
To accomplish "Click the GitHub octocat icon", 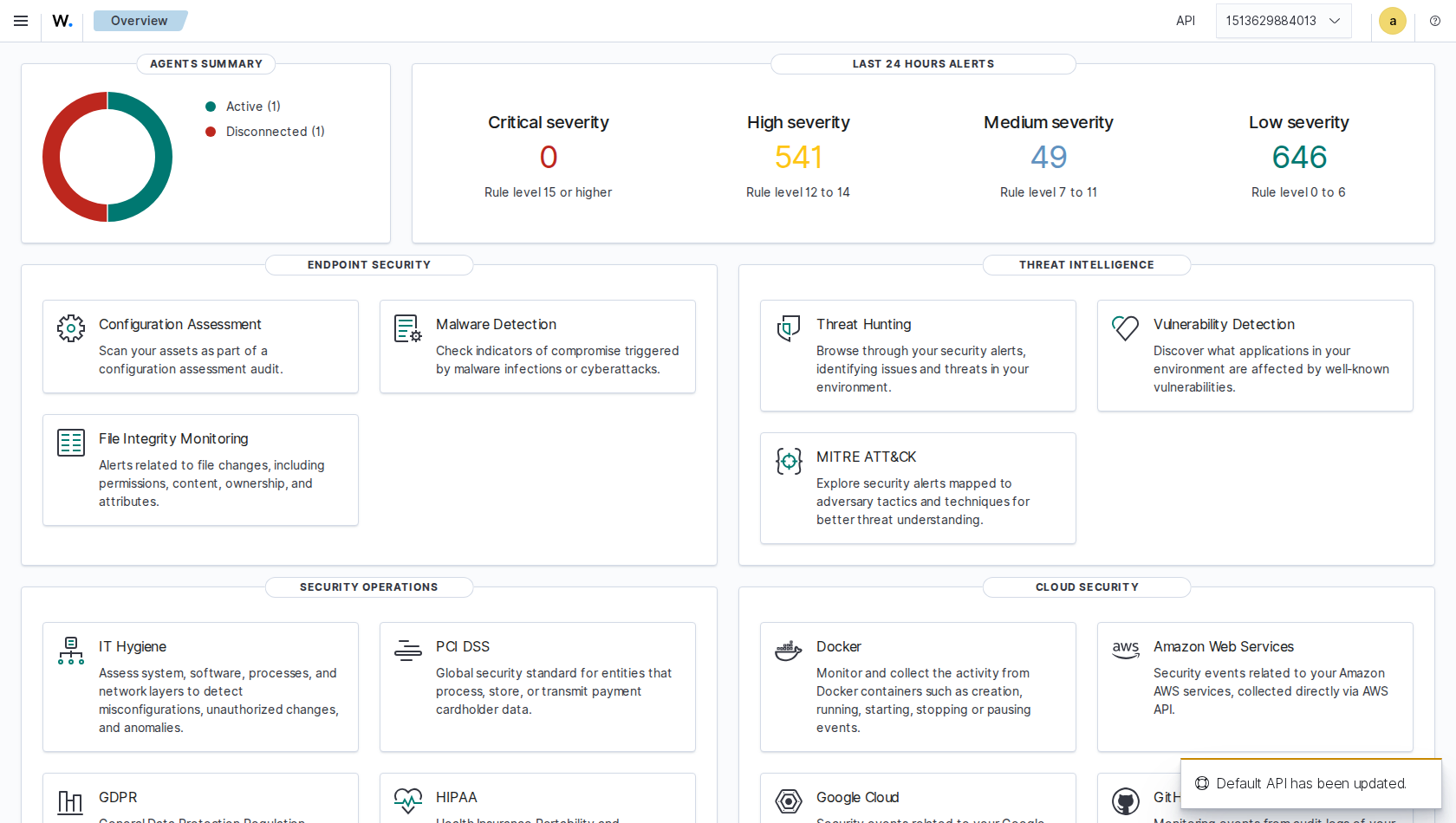I will (1126, 801).
